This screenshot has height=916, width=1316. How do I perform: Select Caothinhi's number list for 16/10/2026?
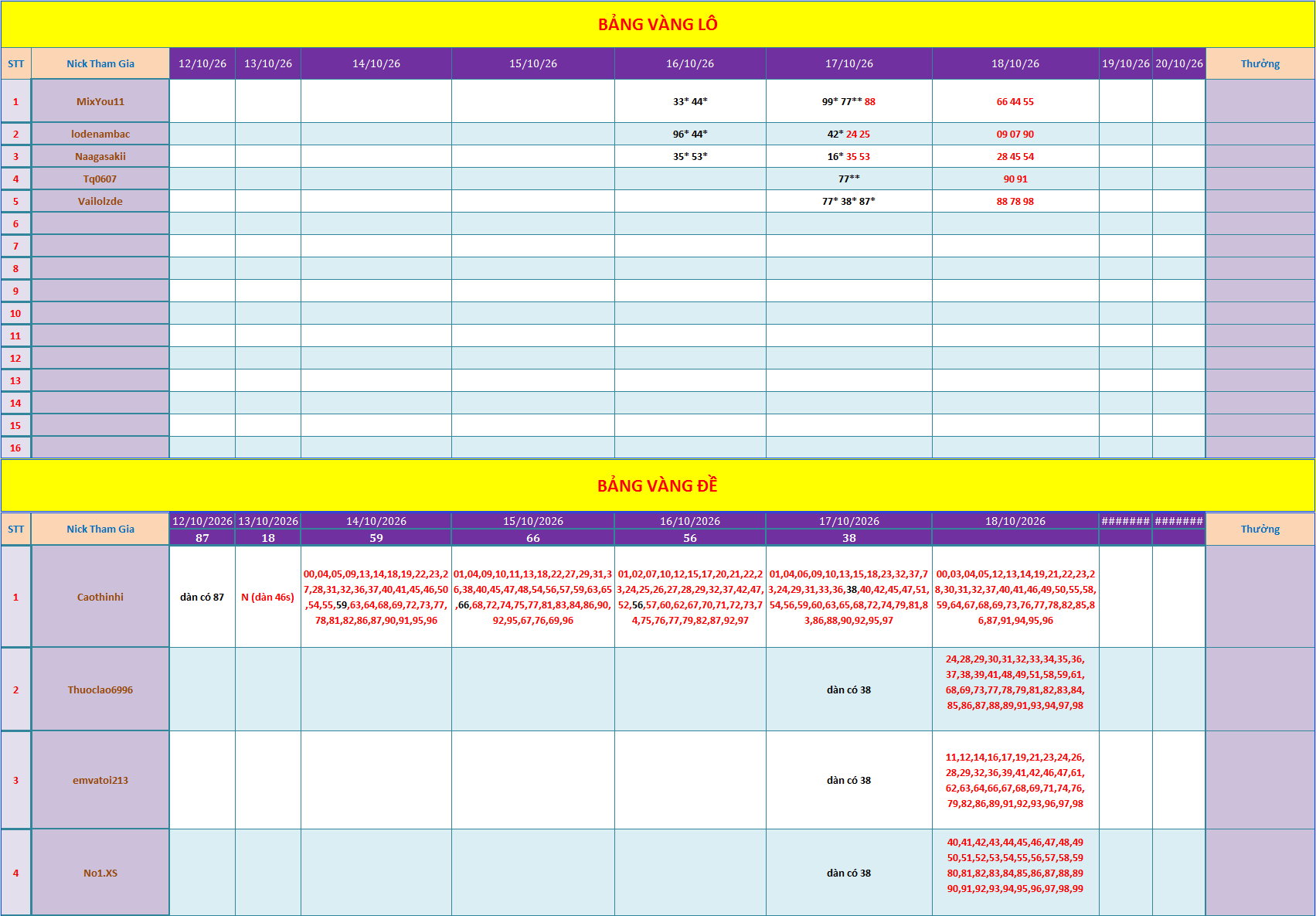690,597
